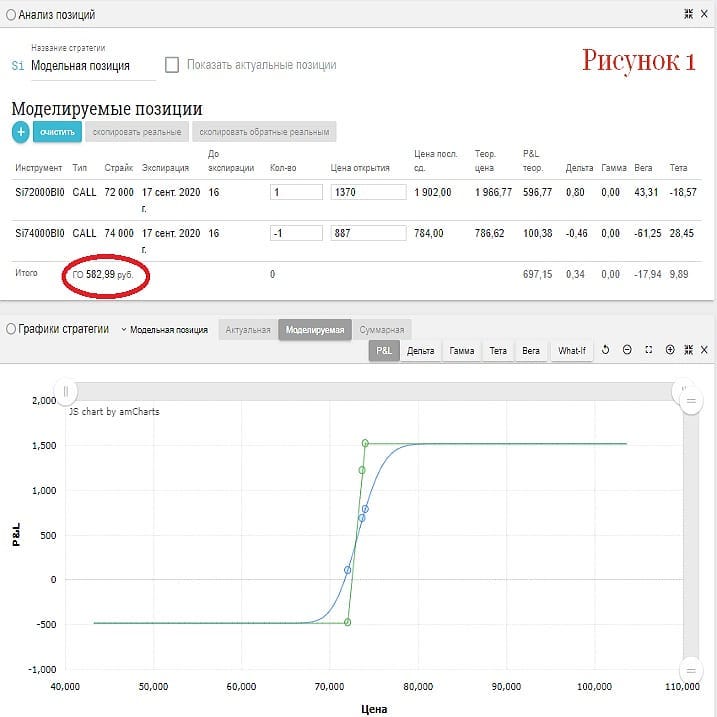This screenshot has width=717, height=717.
Task: Grab the left handle of chart horizontal scrollbar
Action: [65, 392]
